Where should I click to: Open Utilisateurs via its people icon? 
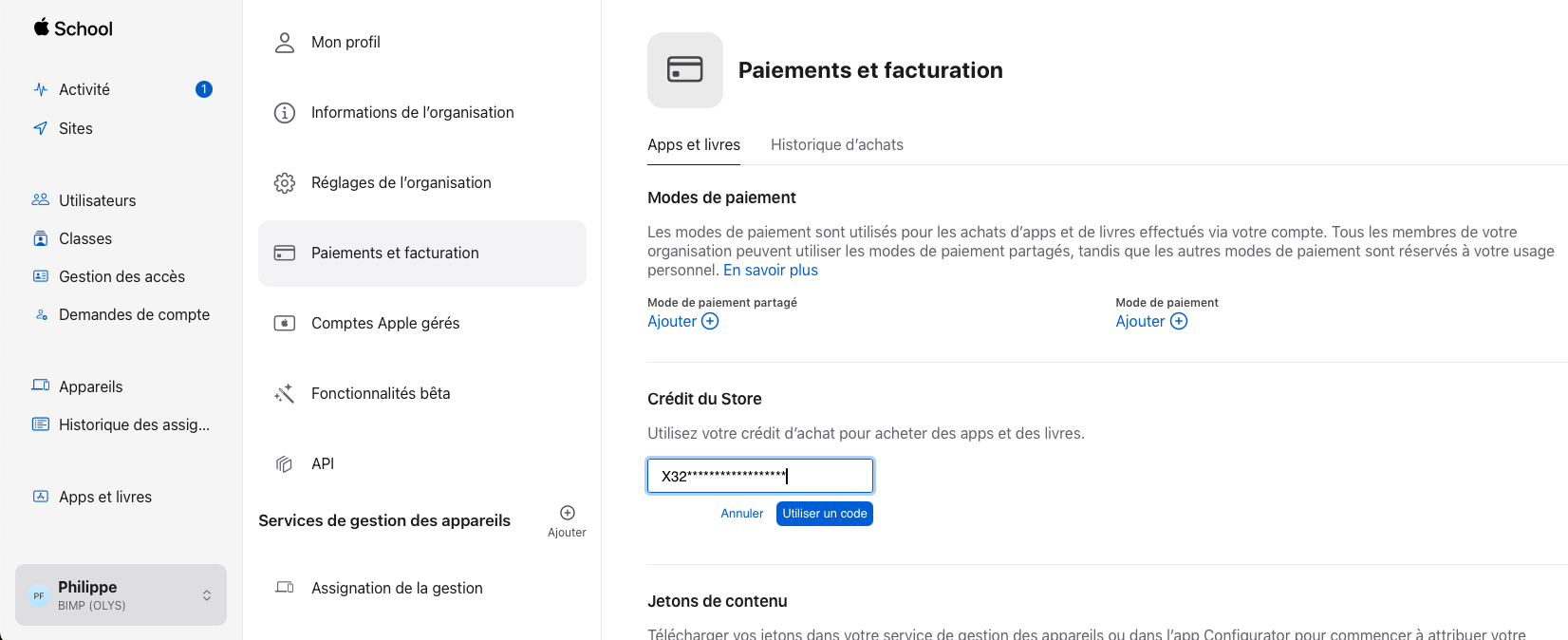tap(41, 199)
